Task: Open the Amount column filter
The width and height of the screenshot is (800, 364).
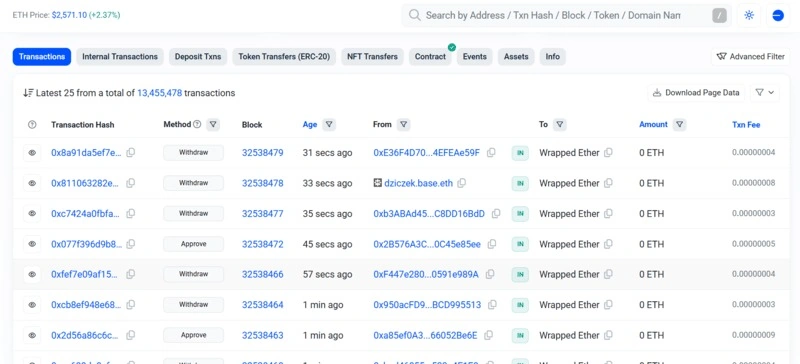Action: click(x=680, y=125)
